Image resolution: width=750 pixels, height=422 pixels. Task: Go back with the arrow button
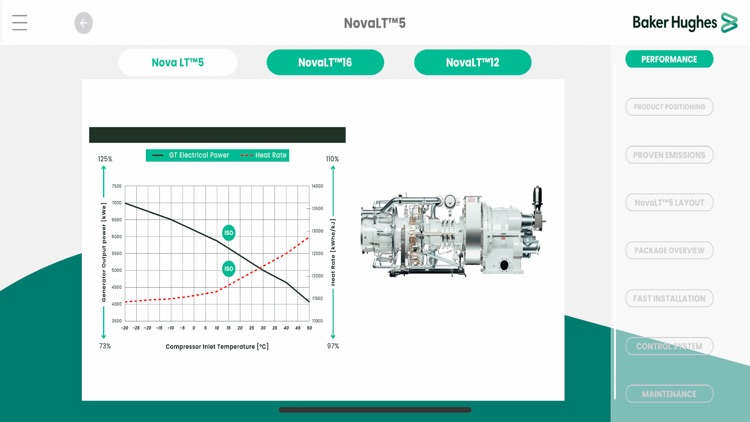(x=84, y=23)
